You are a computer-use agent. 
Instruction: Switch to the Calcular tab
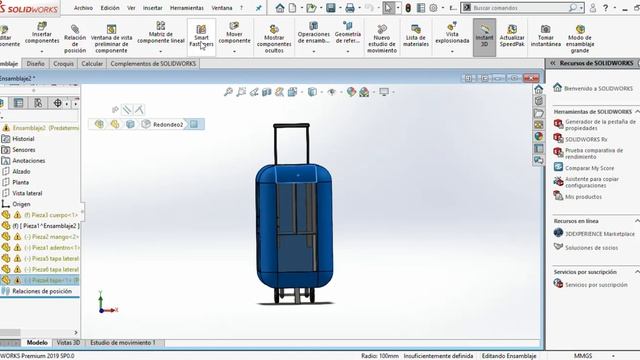click(92, 64)
